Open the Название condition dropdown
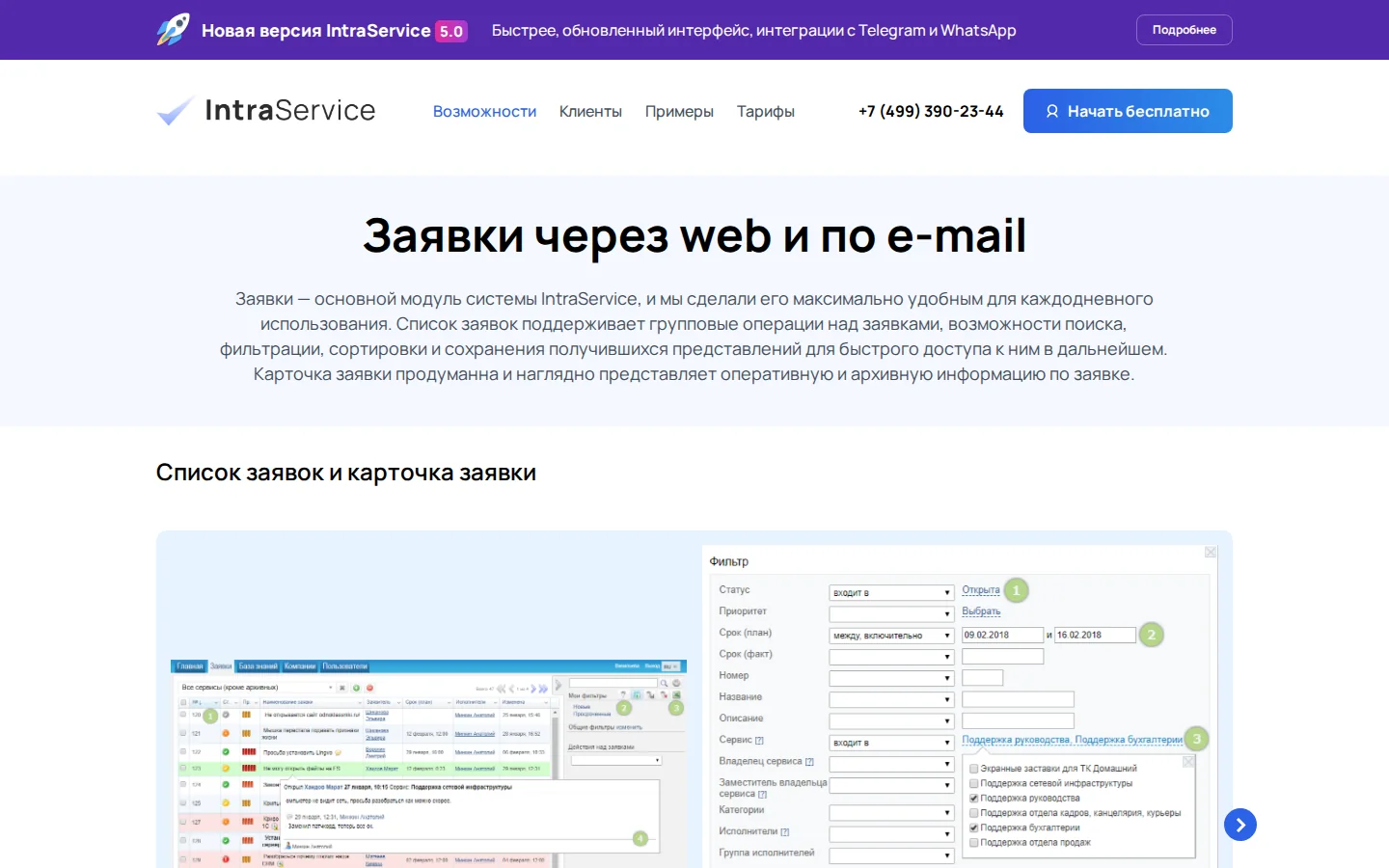1389x868 pixels. coord(892,699)
